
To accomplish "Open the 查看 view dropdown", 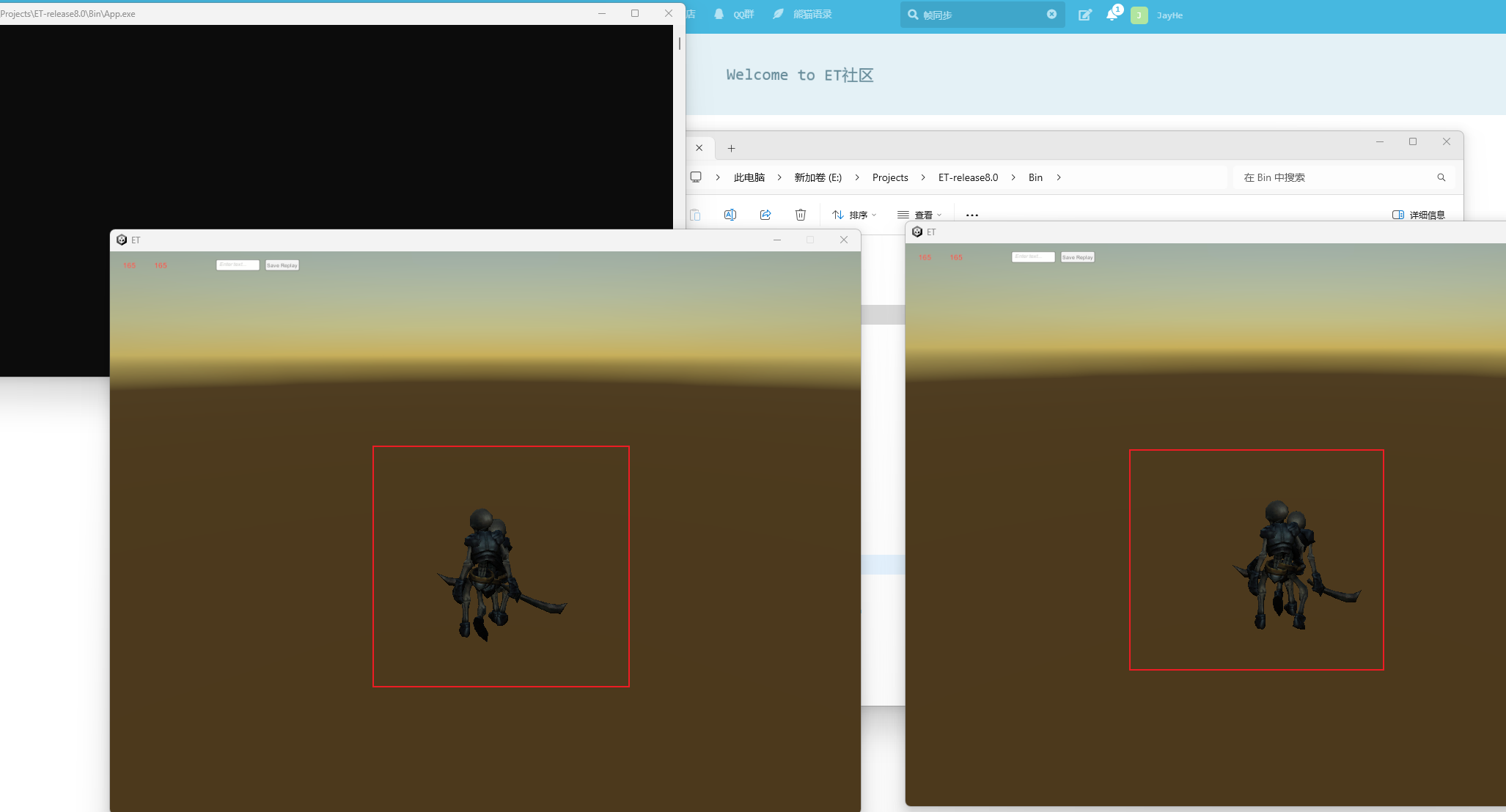I will [x=919, y=215].
